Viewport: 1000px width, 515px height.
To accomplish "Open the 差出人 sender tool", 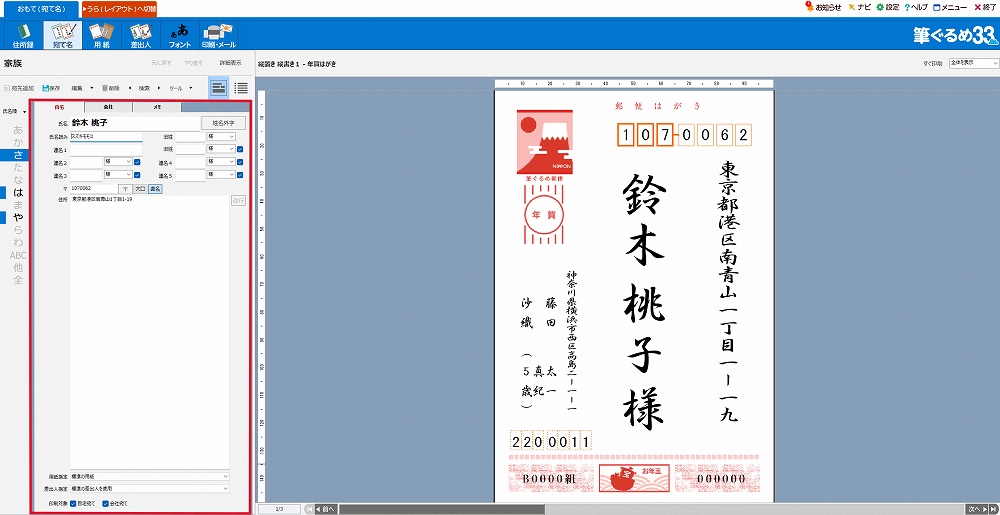I will pos(140,35).
